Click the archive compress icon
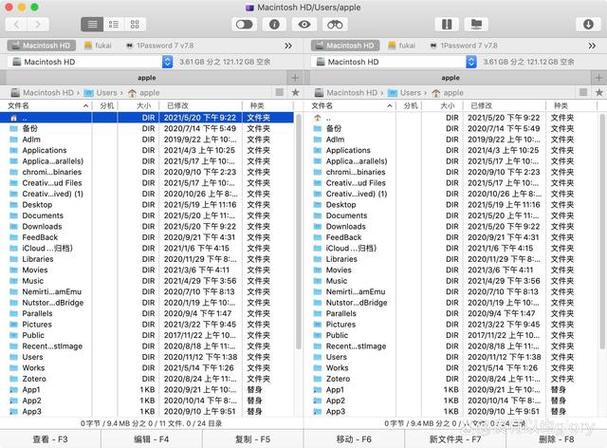 tap(447, 24)
